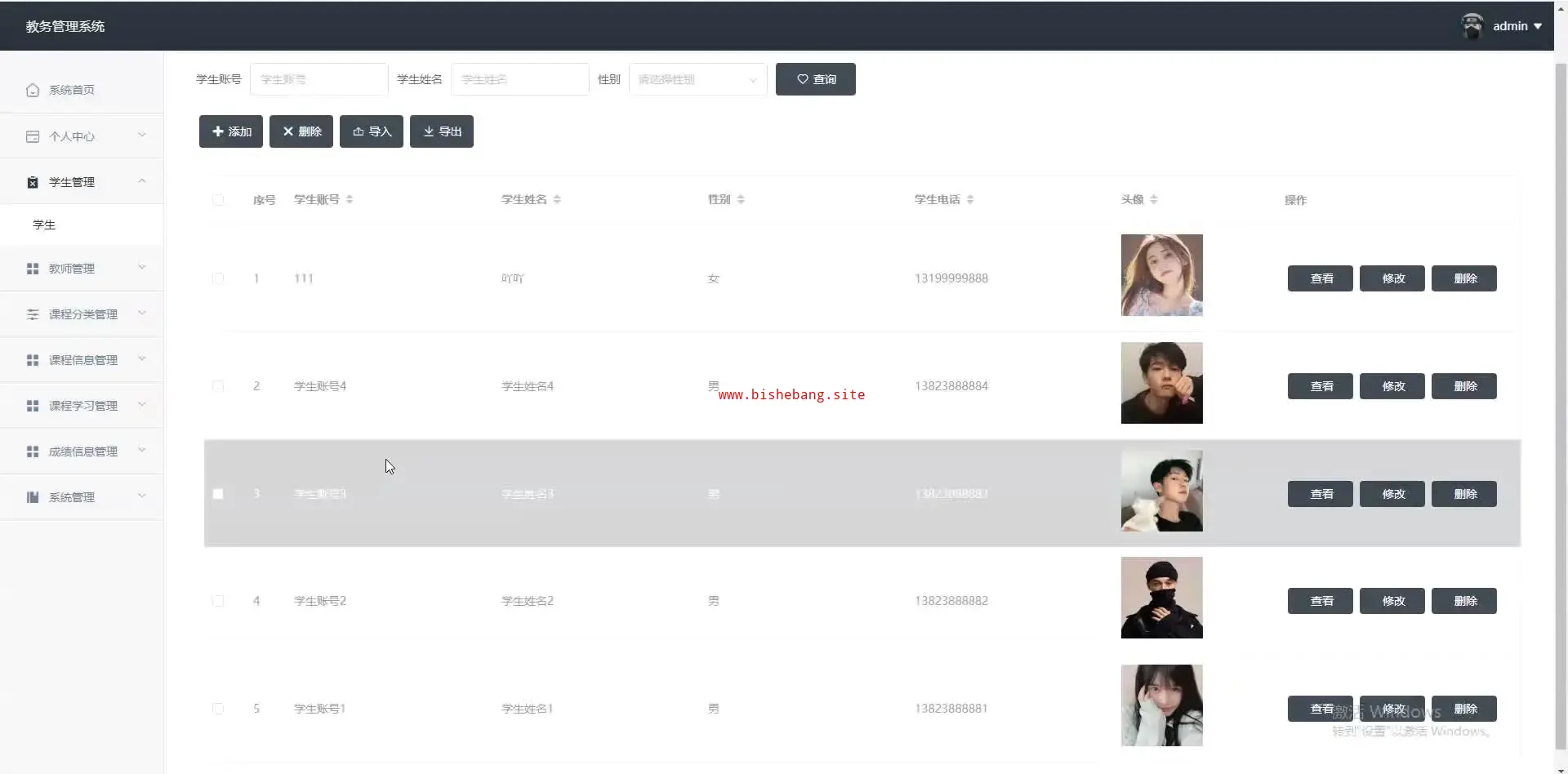Click the 学生管理 clipboard icon

33,182
